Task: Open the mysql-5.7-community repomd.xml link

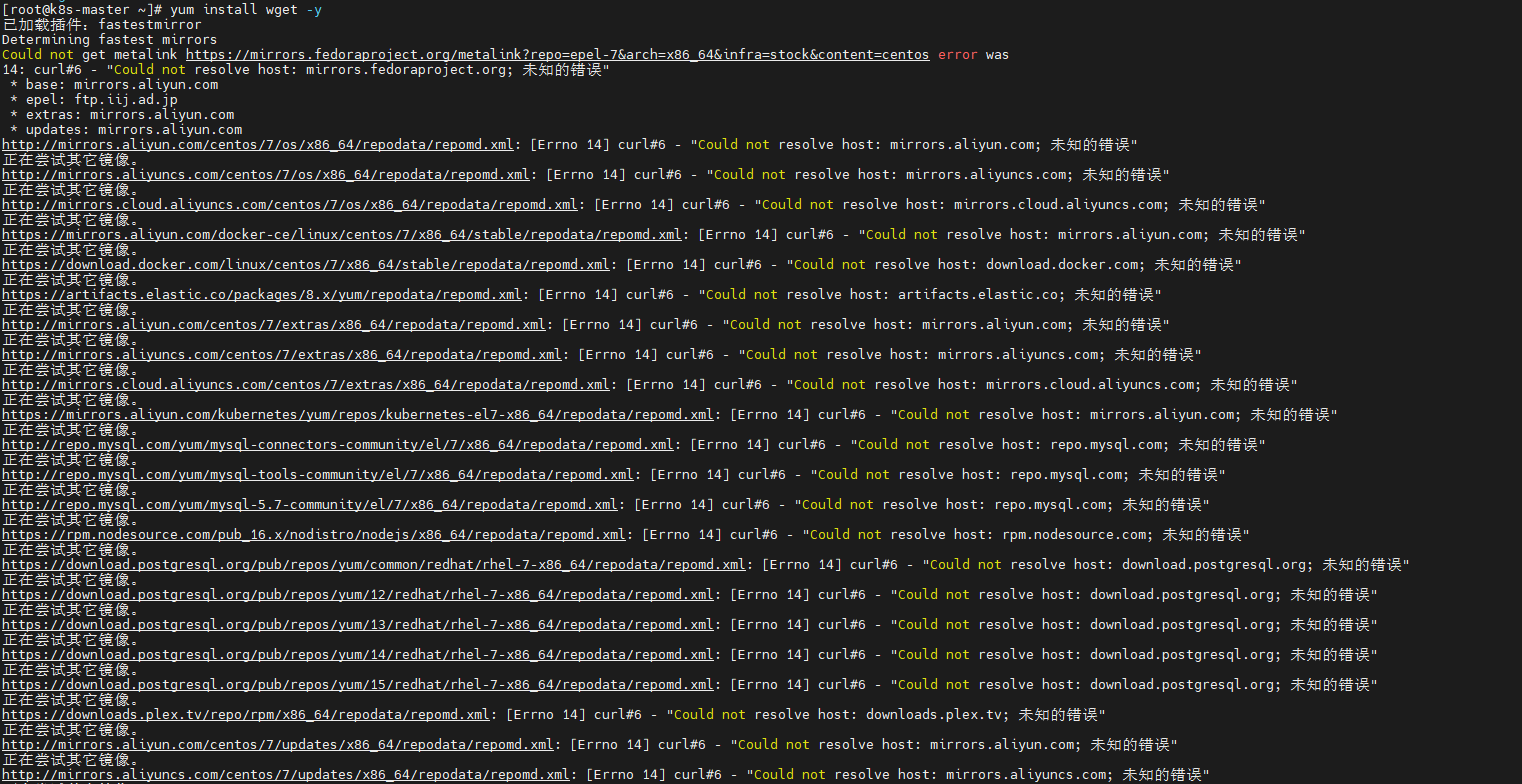Action: pos(310,504)
